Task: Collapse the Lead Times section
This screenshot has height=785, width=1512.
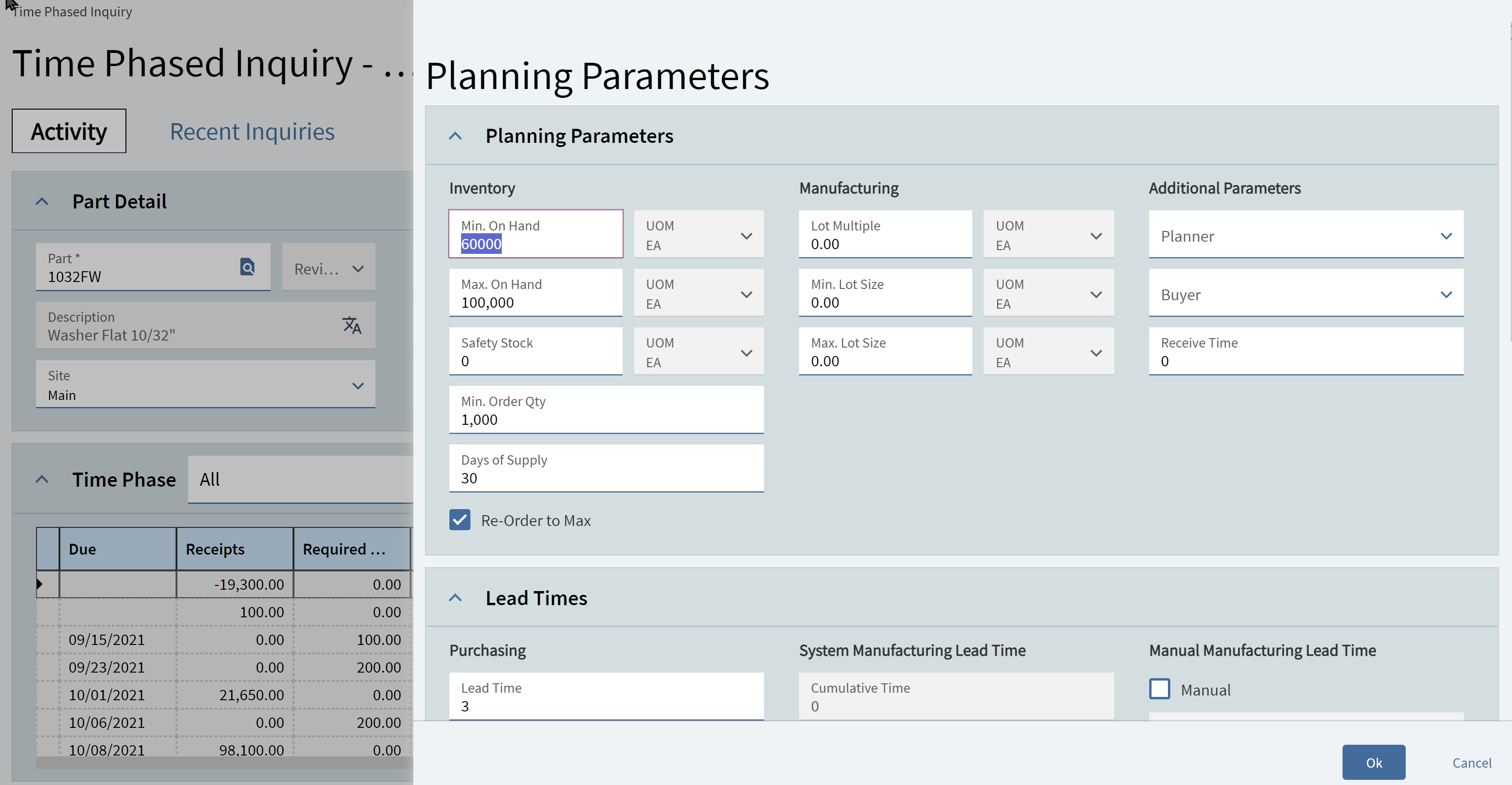Action: coord(455,598)
